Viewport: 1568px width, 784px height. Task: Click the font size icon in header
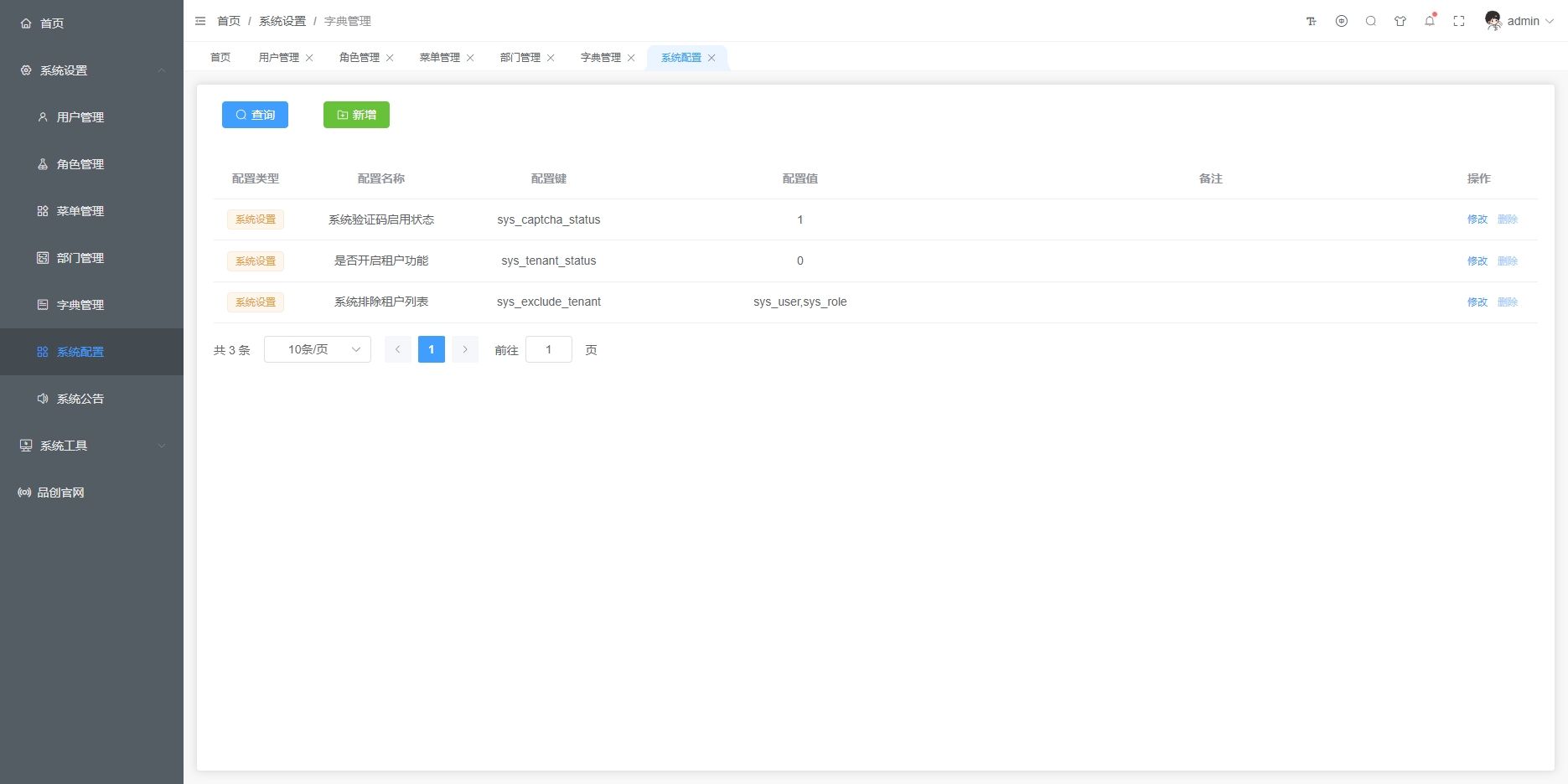pyautogui.click(x=1312, y=22)
